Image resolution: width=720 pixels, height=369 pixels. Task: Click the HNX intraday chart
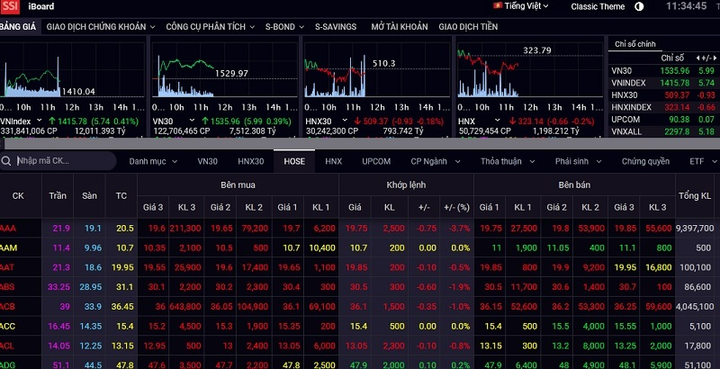click(x=530, y=70)
